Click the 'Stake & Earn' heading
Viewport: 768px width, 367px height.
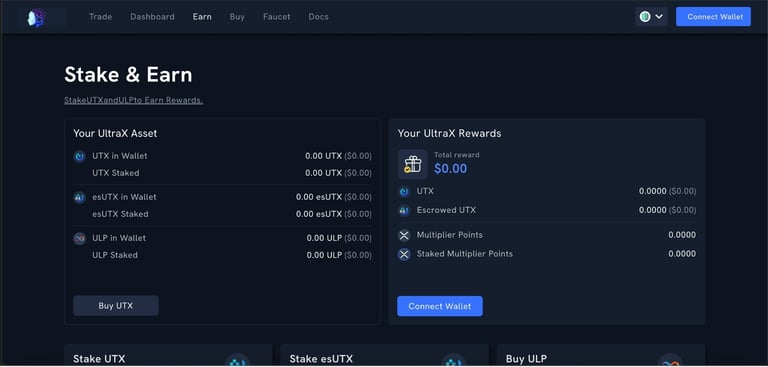pyautogui.click(x=128, y=75)
